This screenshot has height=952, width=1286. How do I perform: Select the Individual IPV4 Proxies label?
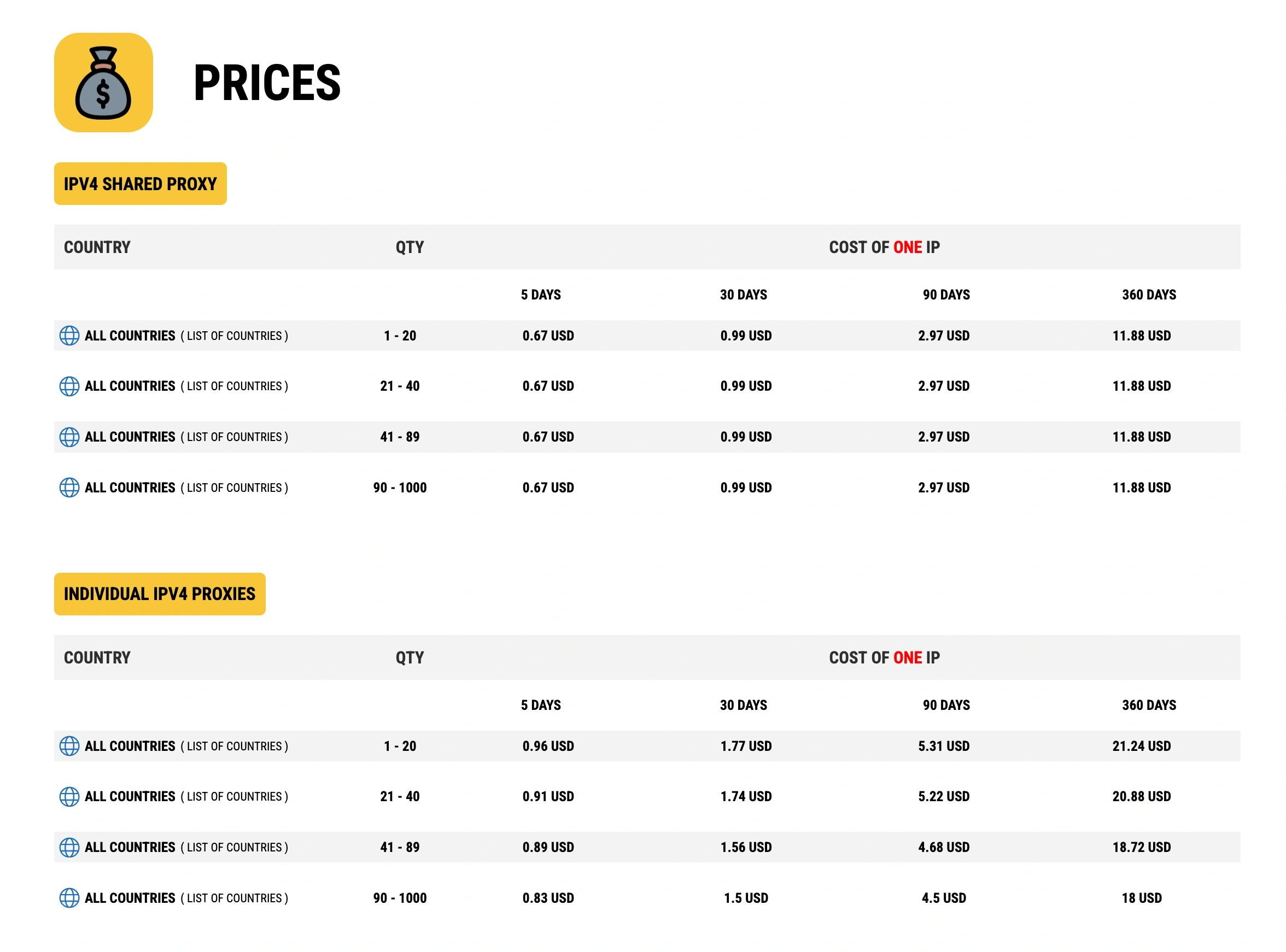[x=160, y=594]
